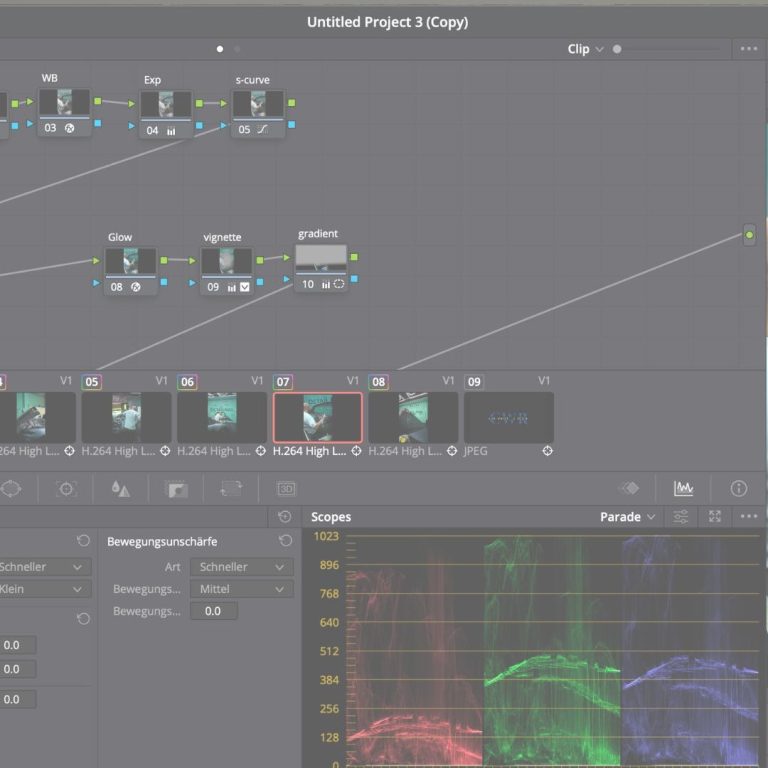The width and height of the screenshot is (768, 768).
Task: Open node editor three-dot options menu
Action: point(748,49)
